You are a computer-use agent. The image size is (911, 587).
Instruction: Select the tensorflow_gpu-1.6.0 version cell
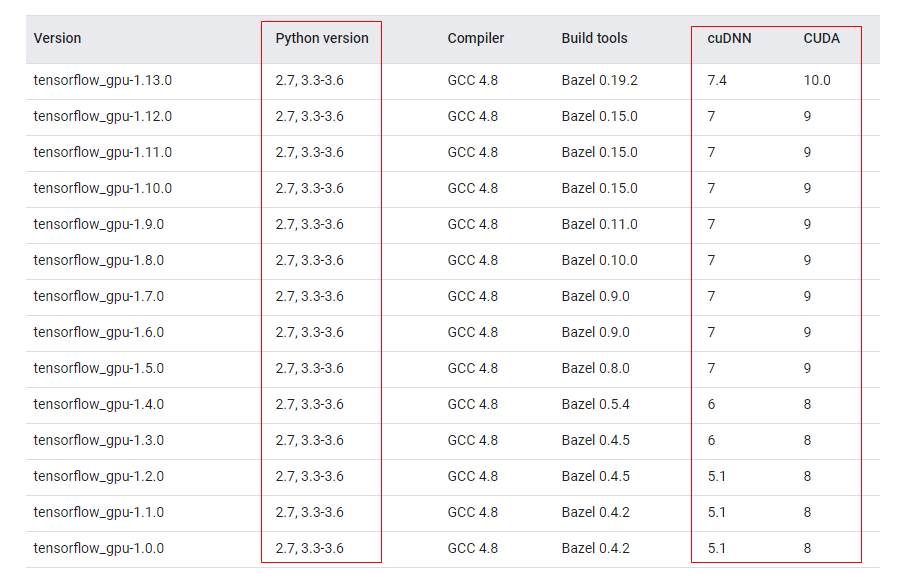[x=99, y=332]
